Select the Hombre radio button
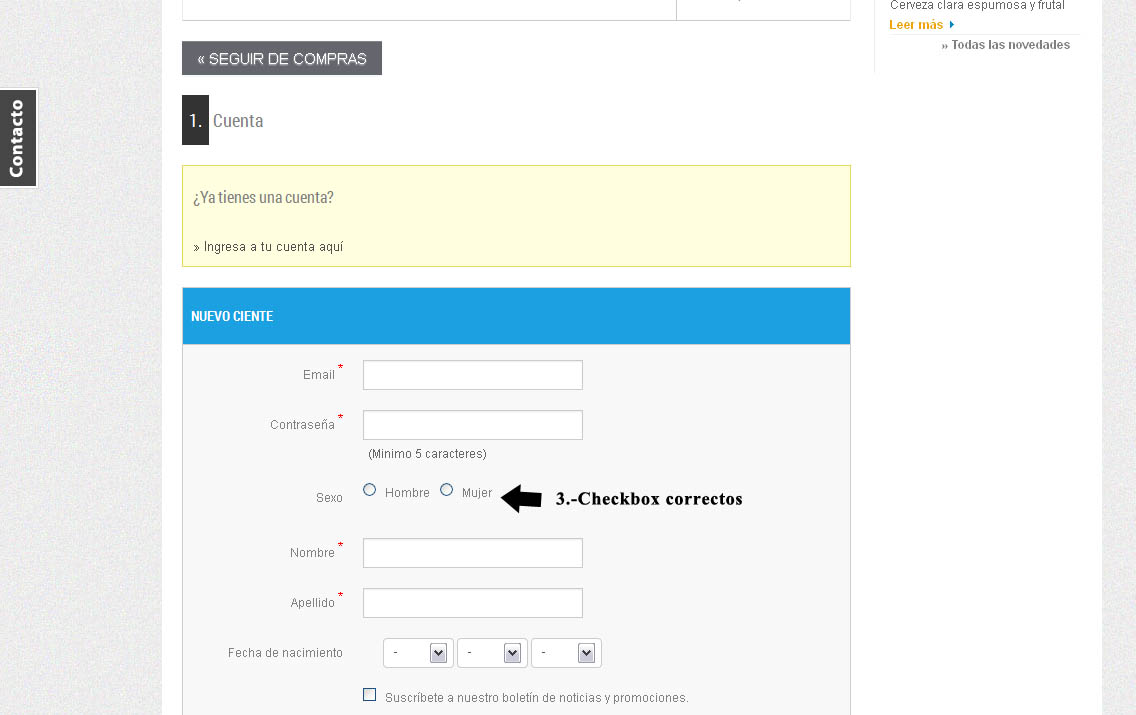Screen dimensions: 1136x715 (370, 490)
